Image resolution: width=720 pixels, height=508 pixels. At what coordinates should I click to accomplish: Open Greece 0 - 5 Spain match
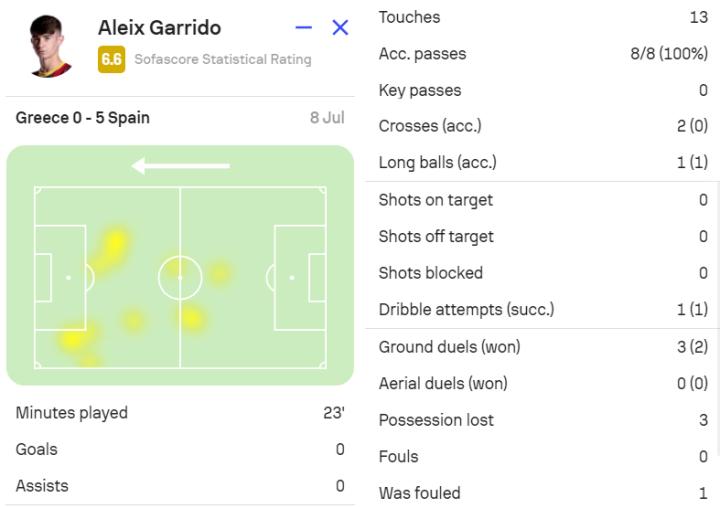pyautogui.click(x=83, y=117)
